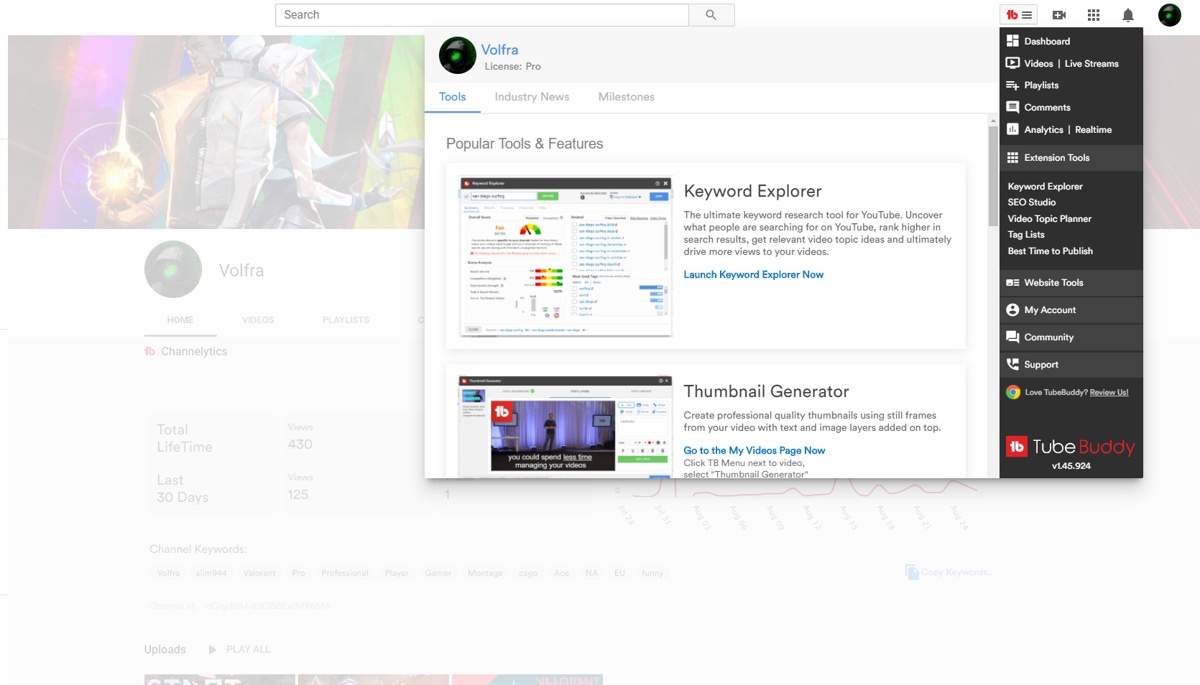Click Launch Keyword Explorer Now link
This screenshot has height=685, width=1200.
[x=753, y=275]
